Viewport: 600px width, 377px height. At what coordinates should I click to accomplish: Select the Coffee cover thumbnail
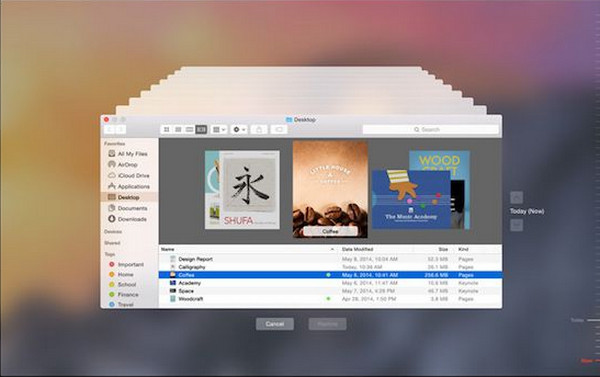pyautogui.click(x=330, y=189)
